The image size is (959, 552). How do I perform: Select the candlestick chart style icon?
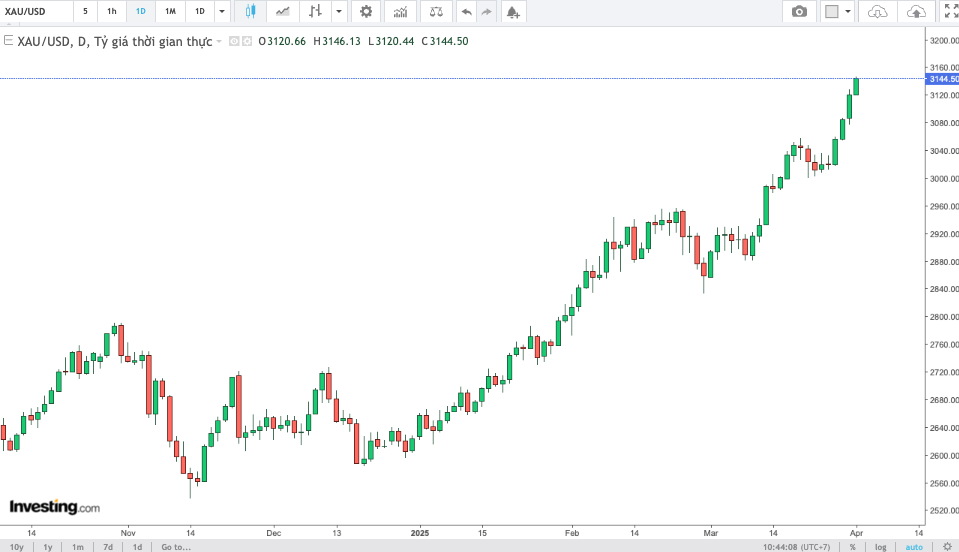pyautogui.click(x=250, y=12)
